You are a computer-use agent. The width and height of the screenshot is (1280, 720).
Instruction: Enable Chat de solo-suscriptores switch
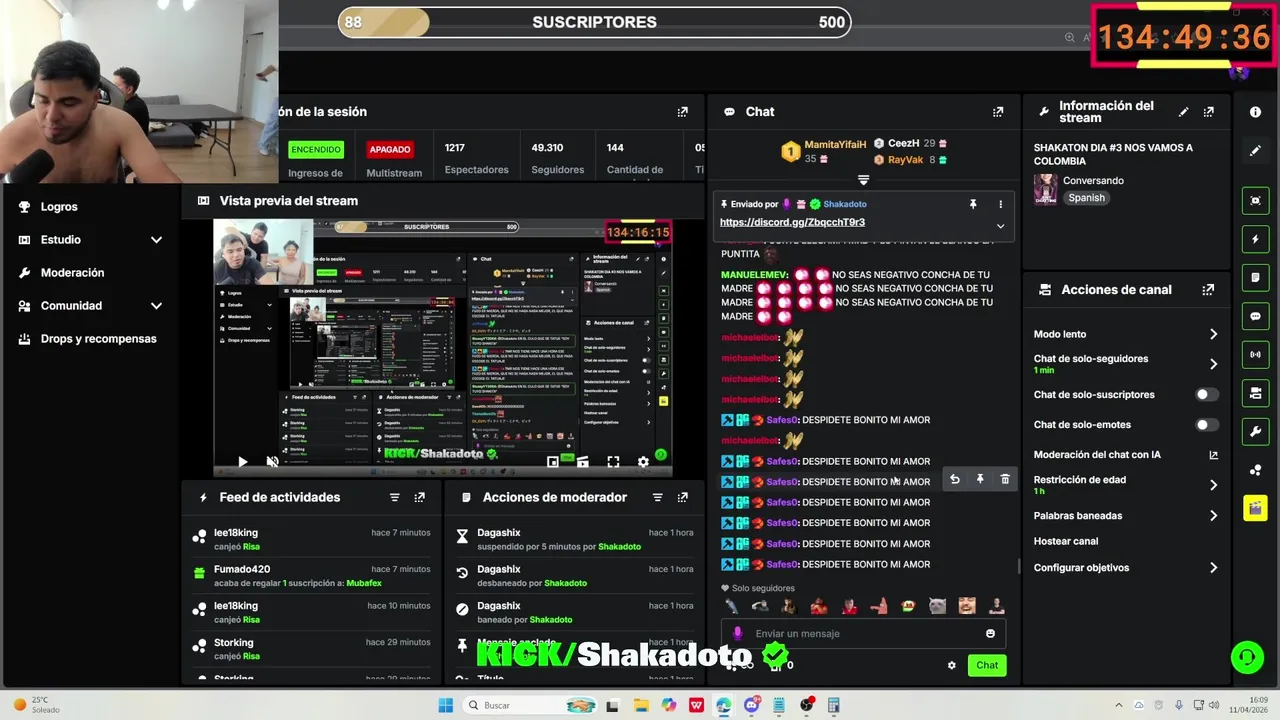1207,395
